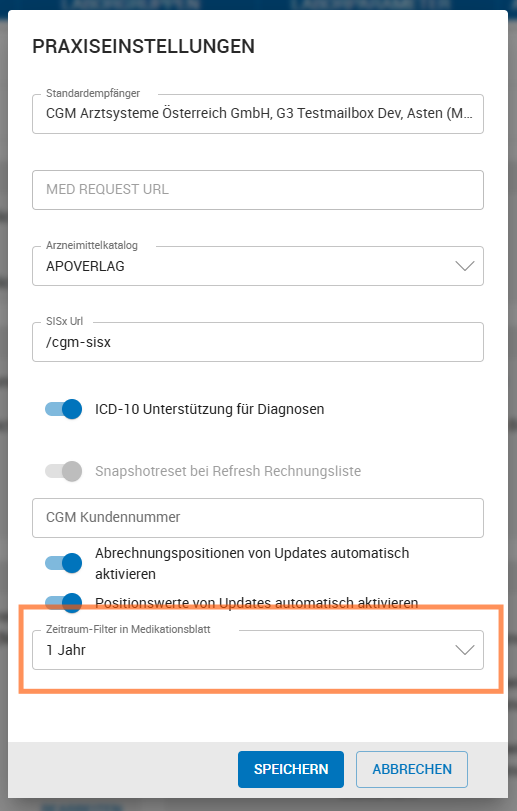
Task: Click the SPEICHERN button
Action: [x=291, y=769]
